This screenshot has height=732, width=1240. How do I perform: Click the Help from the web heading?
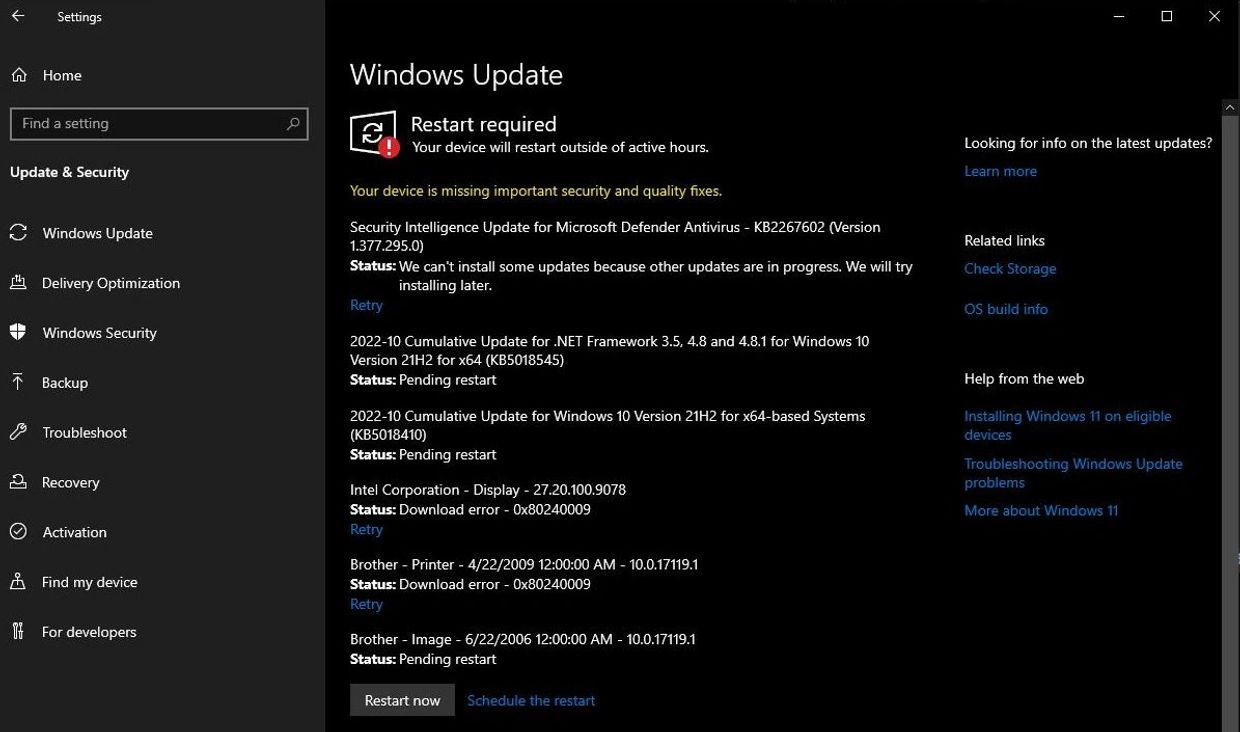coord(1024,378)
